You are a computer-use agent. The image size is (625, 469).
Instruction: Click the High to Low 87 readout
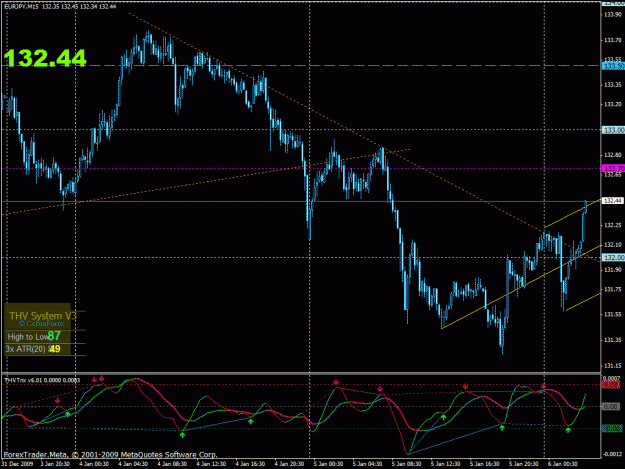(34, 336)
